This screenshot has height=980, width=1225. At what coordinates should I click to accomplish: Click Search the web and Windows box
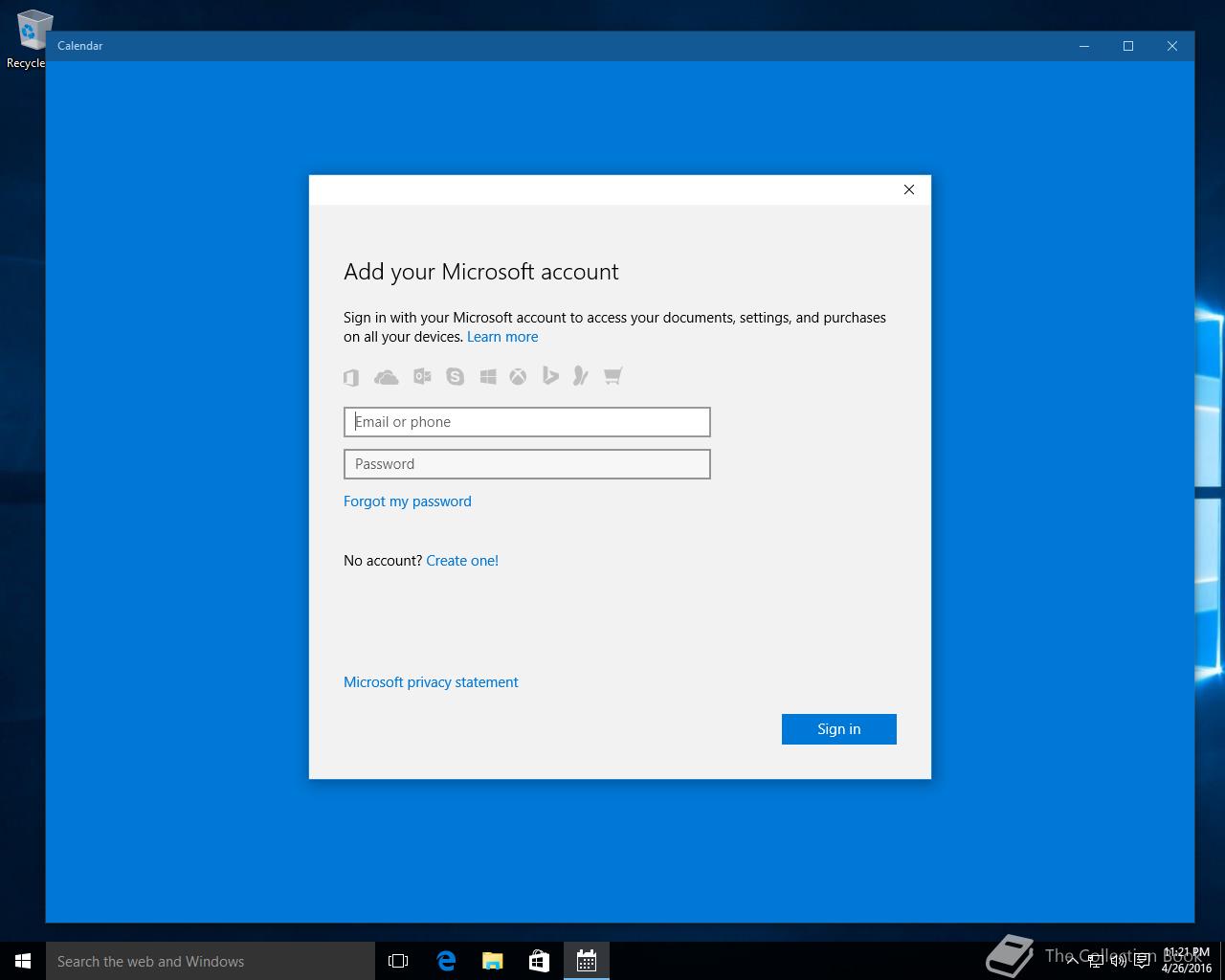tap(211, 961)
